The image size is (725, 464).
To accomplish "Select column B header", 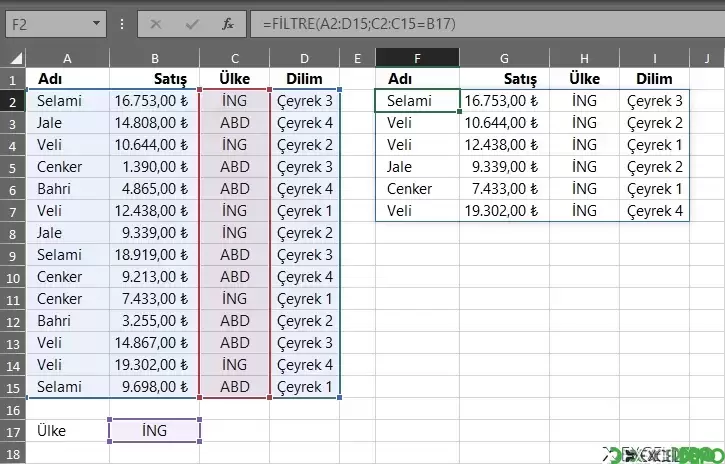I will pyautogui.click(x=154, y=58).
